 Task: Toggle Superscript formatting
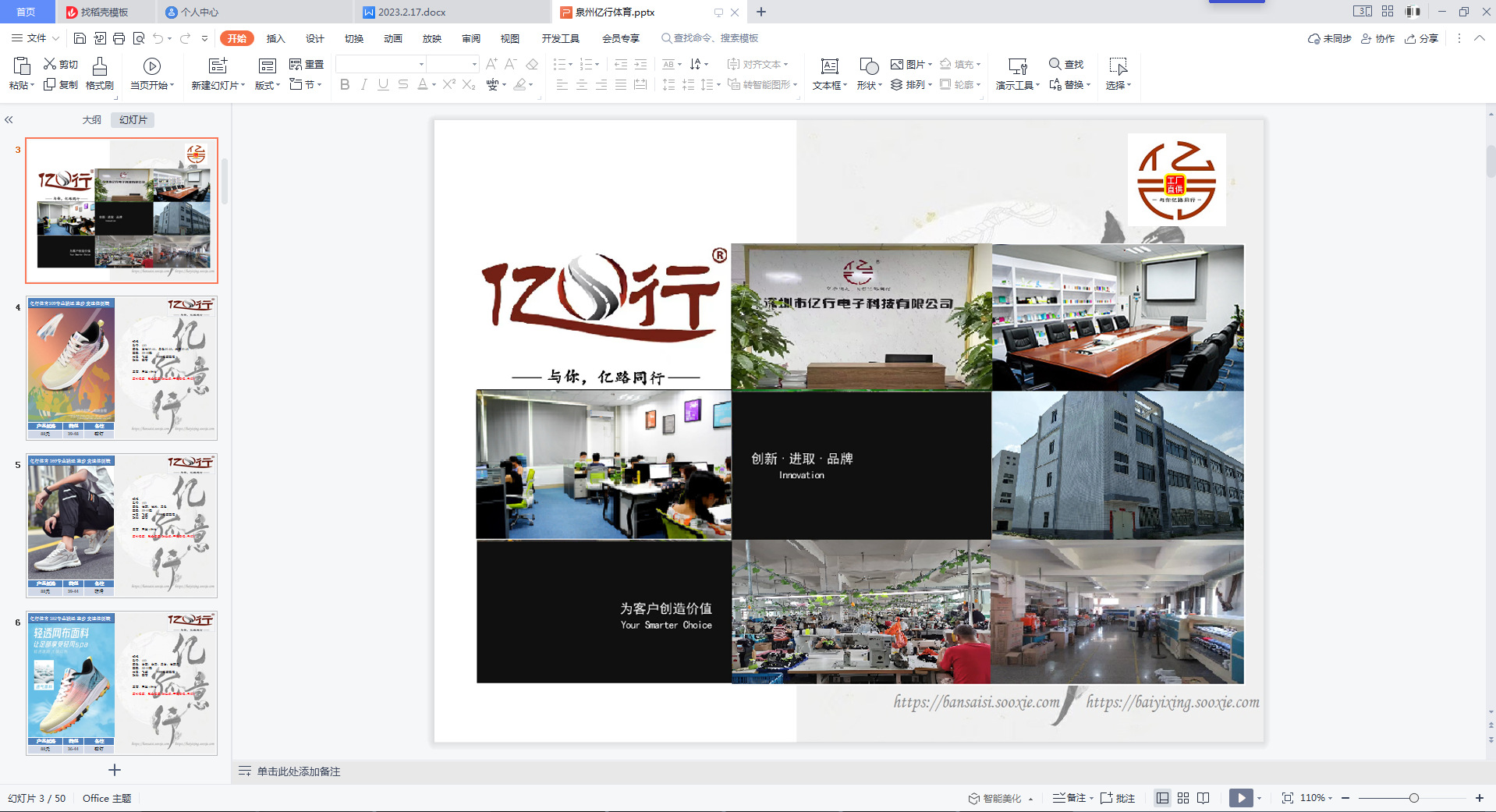(448, 84)
